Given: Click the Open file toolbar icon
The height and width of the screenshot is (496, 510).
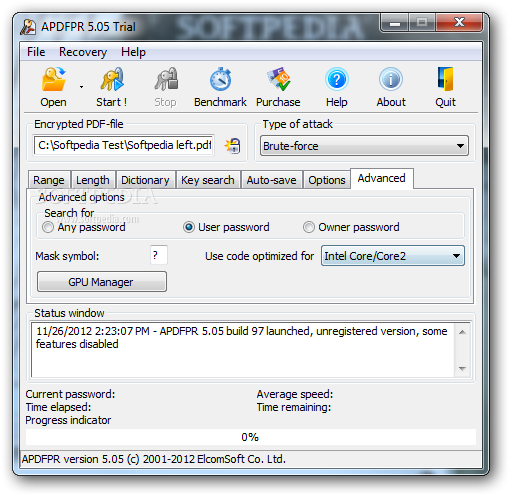Looking at the screenshot, I should coord(53,79).
